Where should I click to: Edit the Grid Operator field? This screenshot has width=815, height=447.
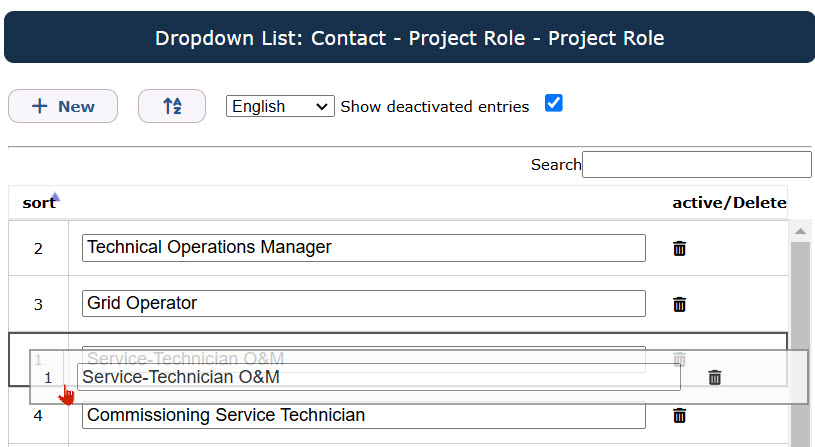pos(364,304)
